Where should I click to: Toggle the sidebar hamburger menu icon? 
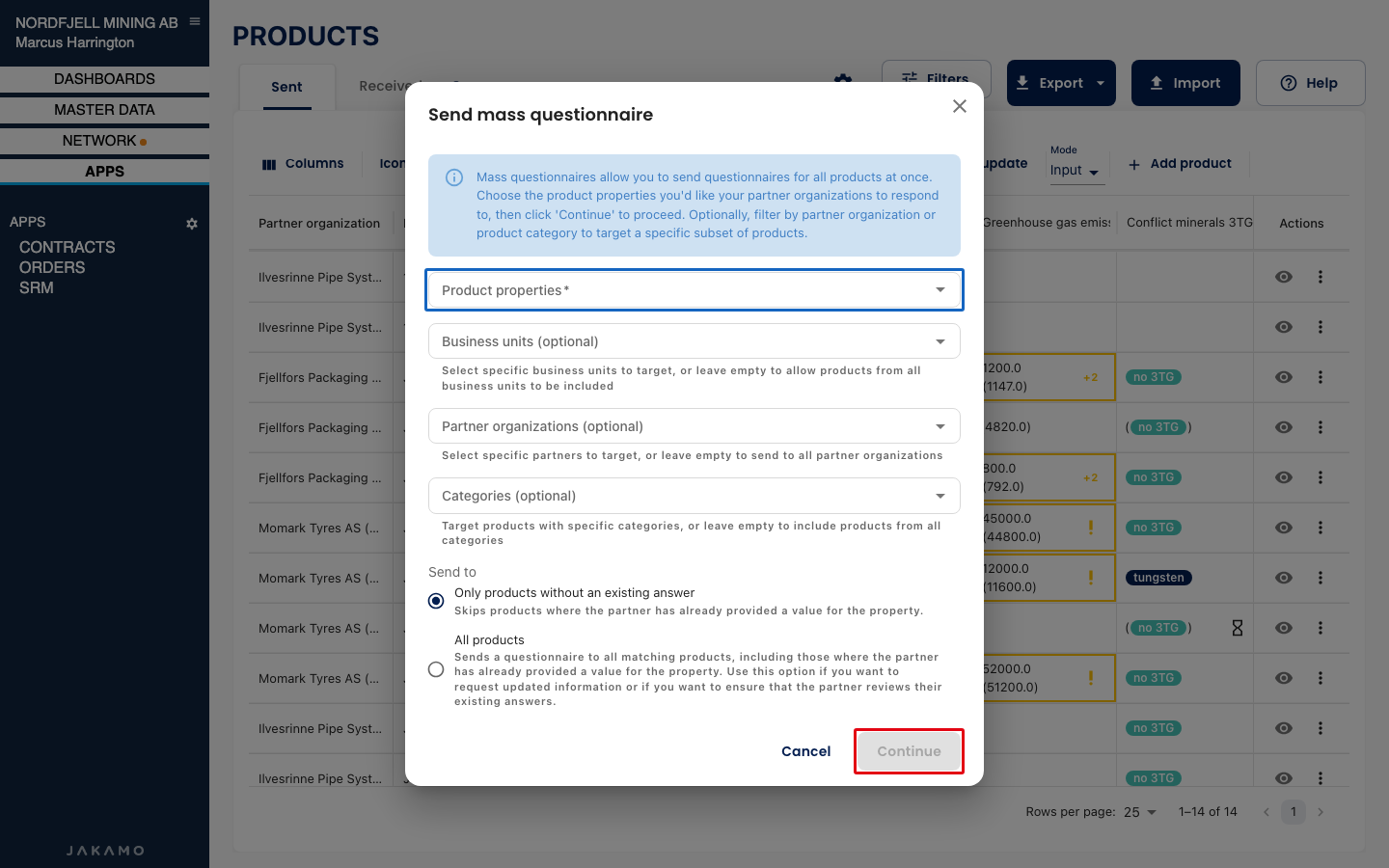coord(195,21)
